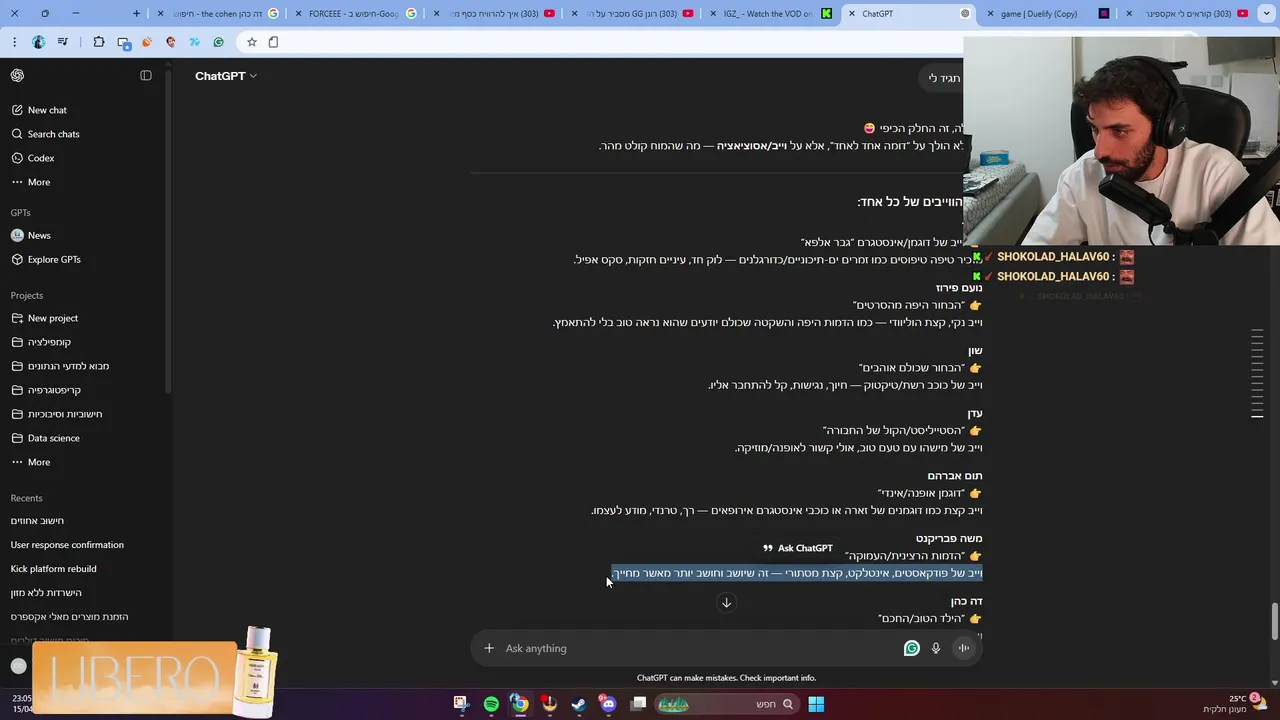The width and height of the screenshot is (1280, 720).
Task: Open the Windows Start button
Action: click(x=816, y=704)
